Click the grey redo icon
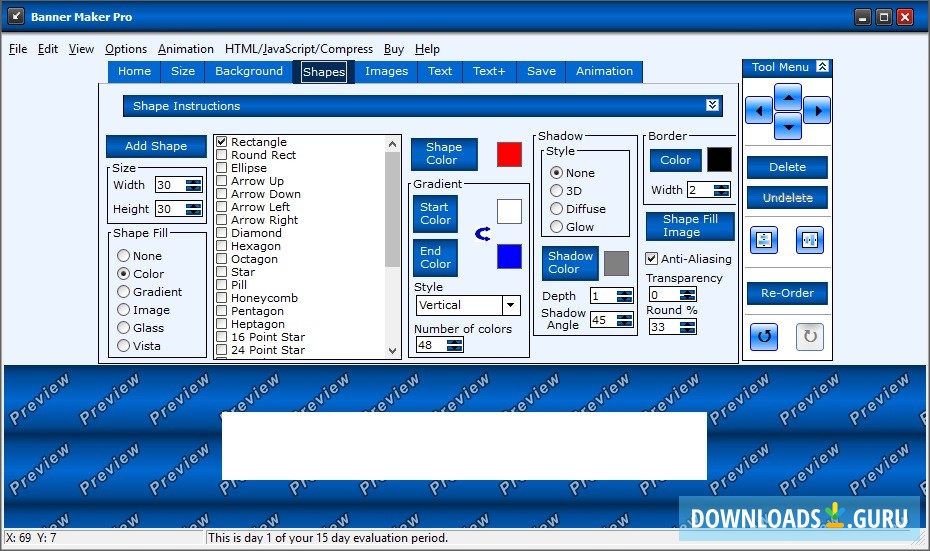930x551 pixels. pyautogui.click(x=810, y=337)
